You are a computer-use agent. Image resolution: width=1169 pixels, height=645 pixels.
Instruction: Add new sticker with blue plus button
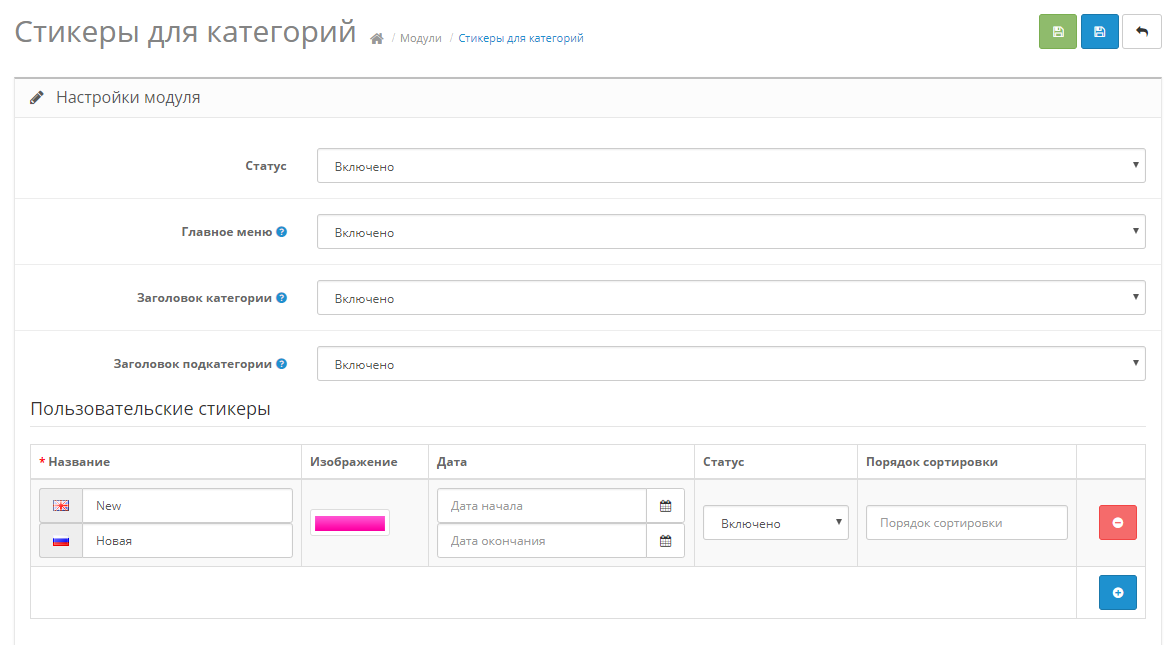(x=1117, y=593)
